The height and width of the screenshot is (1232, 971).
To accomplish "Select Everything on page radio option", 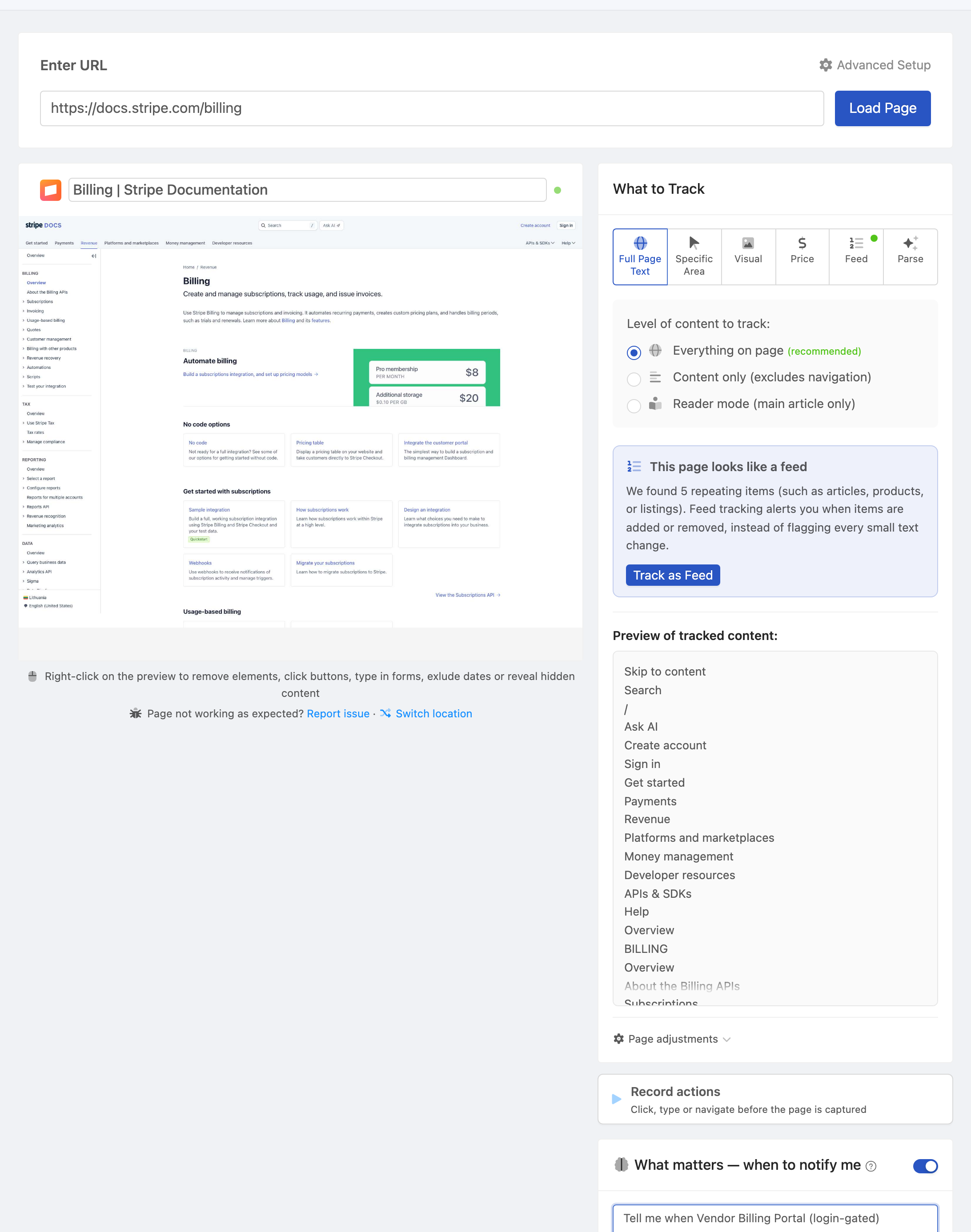I will (634, 352).
